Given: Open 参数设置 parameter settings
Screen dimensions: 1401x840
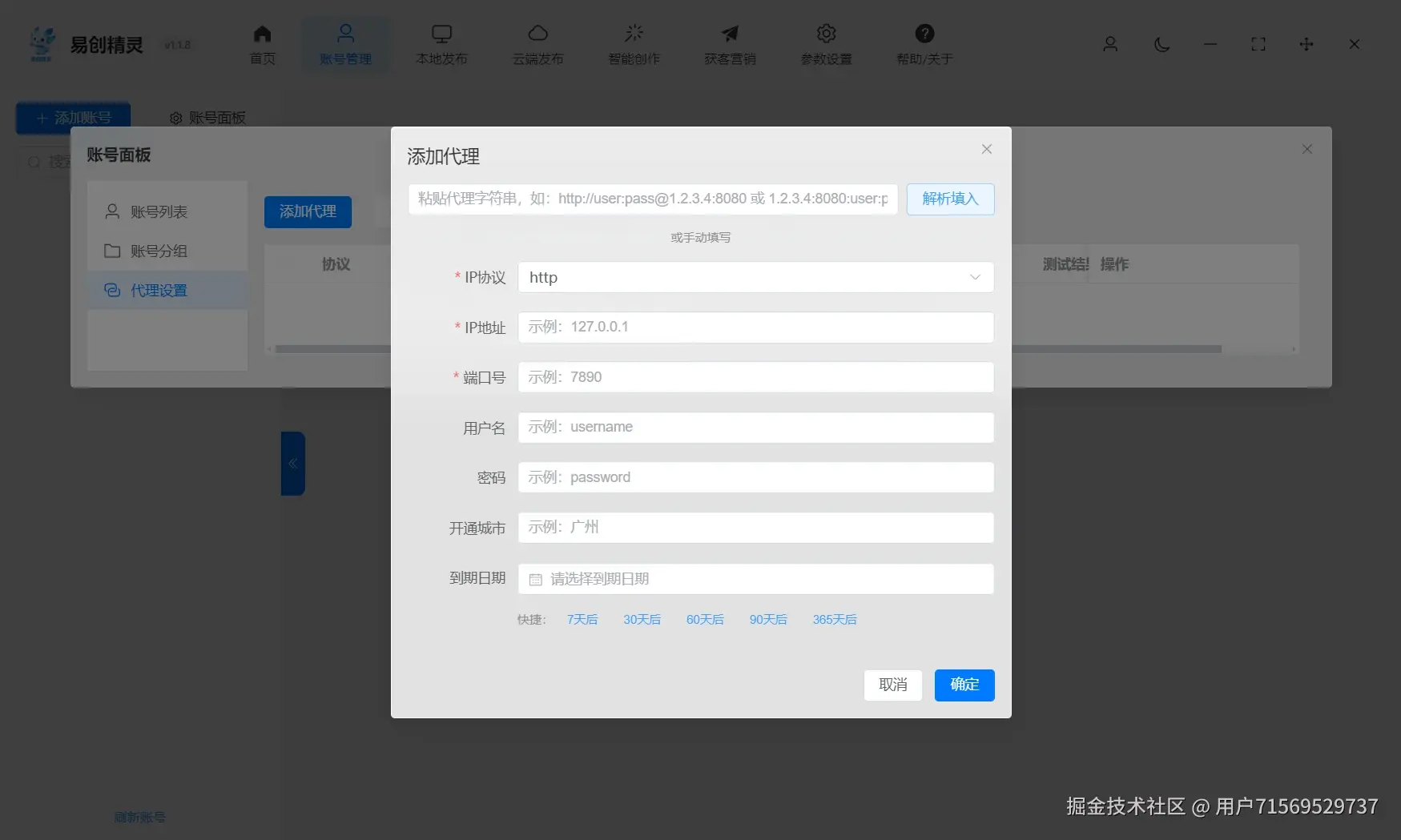Looking at the screenshot, I should 825,44.
